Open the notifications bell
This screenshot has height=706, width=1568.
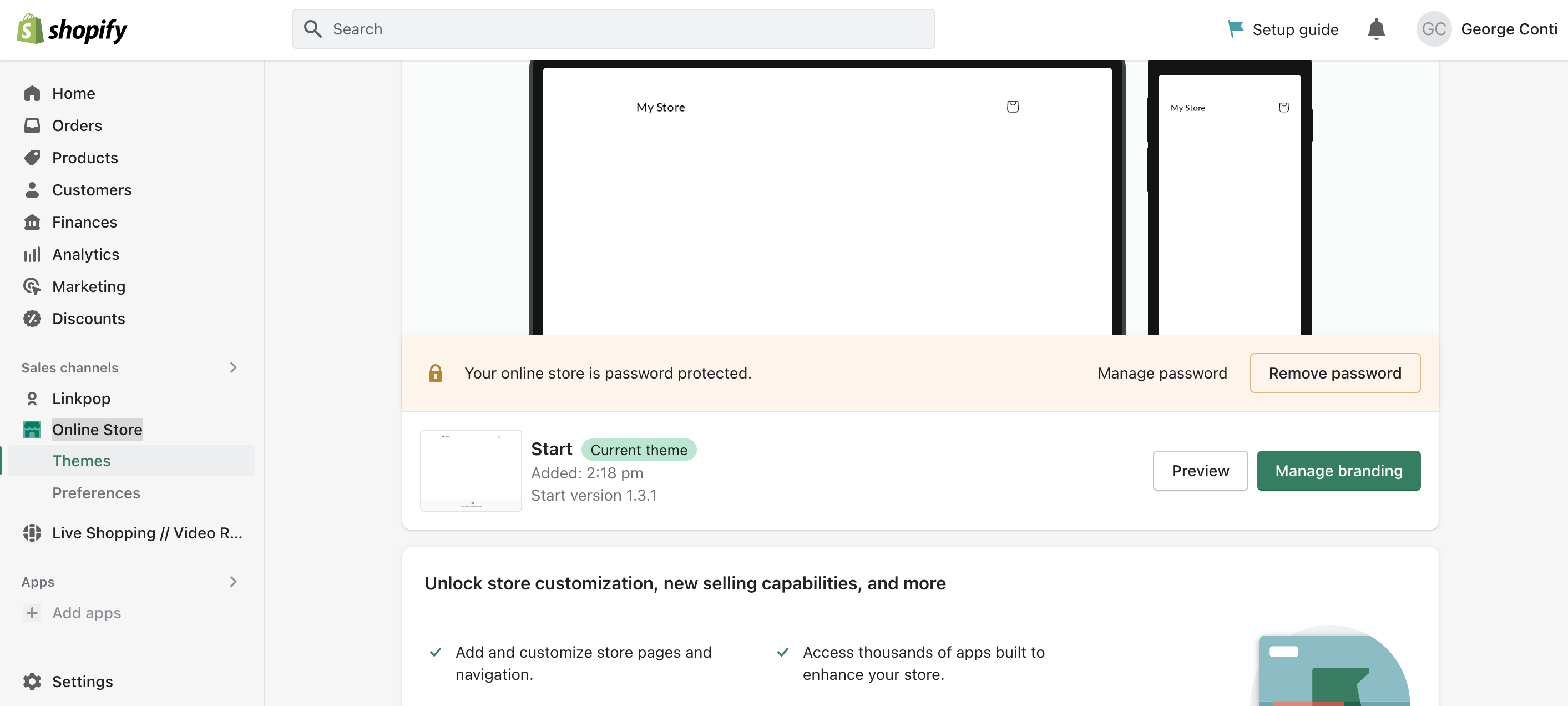point(1375,29)
